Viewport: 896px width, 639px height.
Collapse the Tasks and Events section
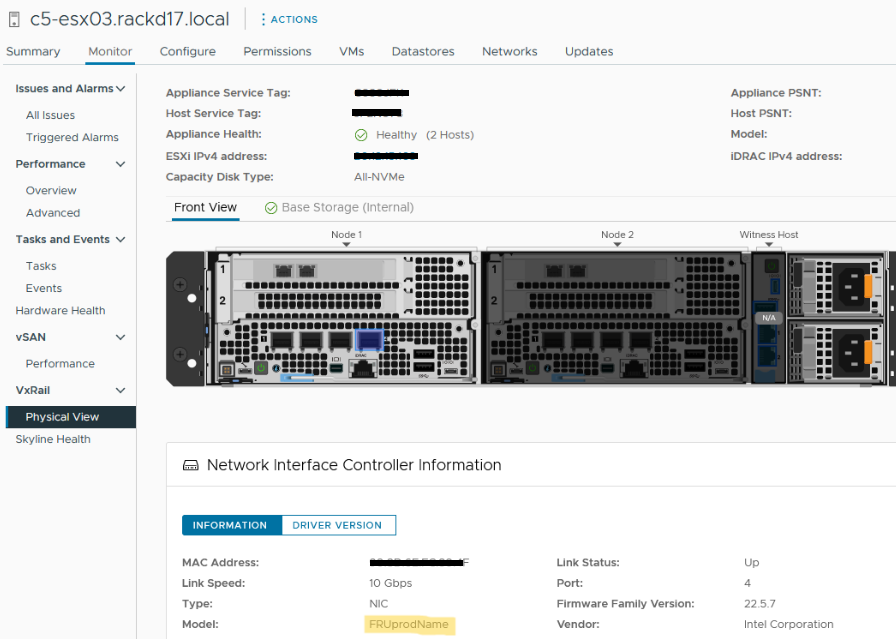tap(118, 239)
